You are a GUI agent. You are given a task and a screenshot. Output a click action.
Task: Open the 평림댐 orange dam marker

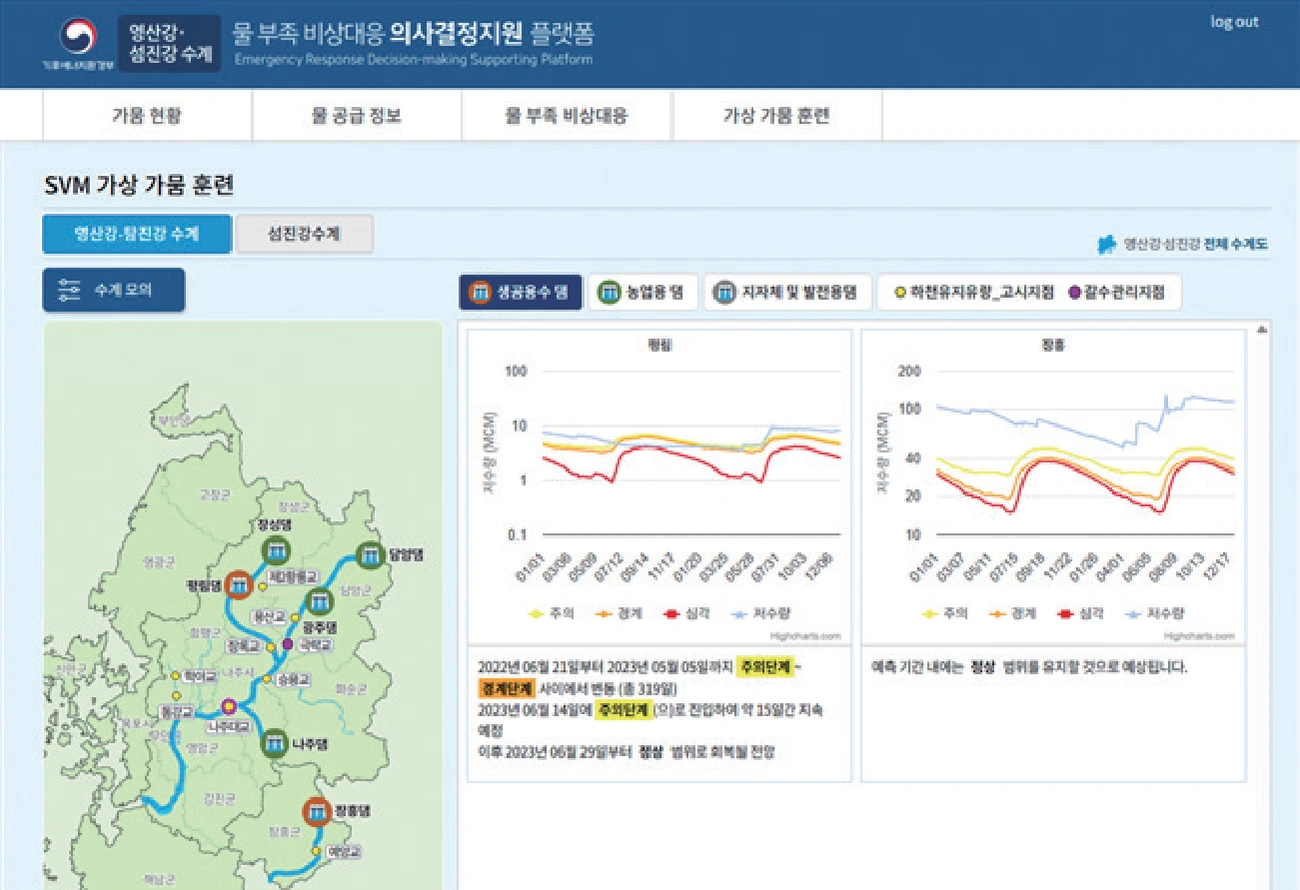[x=238, y=585]
